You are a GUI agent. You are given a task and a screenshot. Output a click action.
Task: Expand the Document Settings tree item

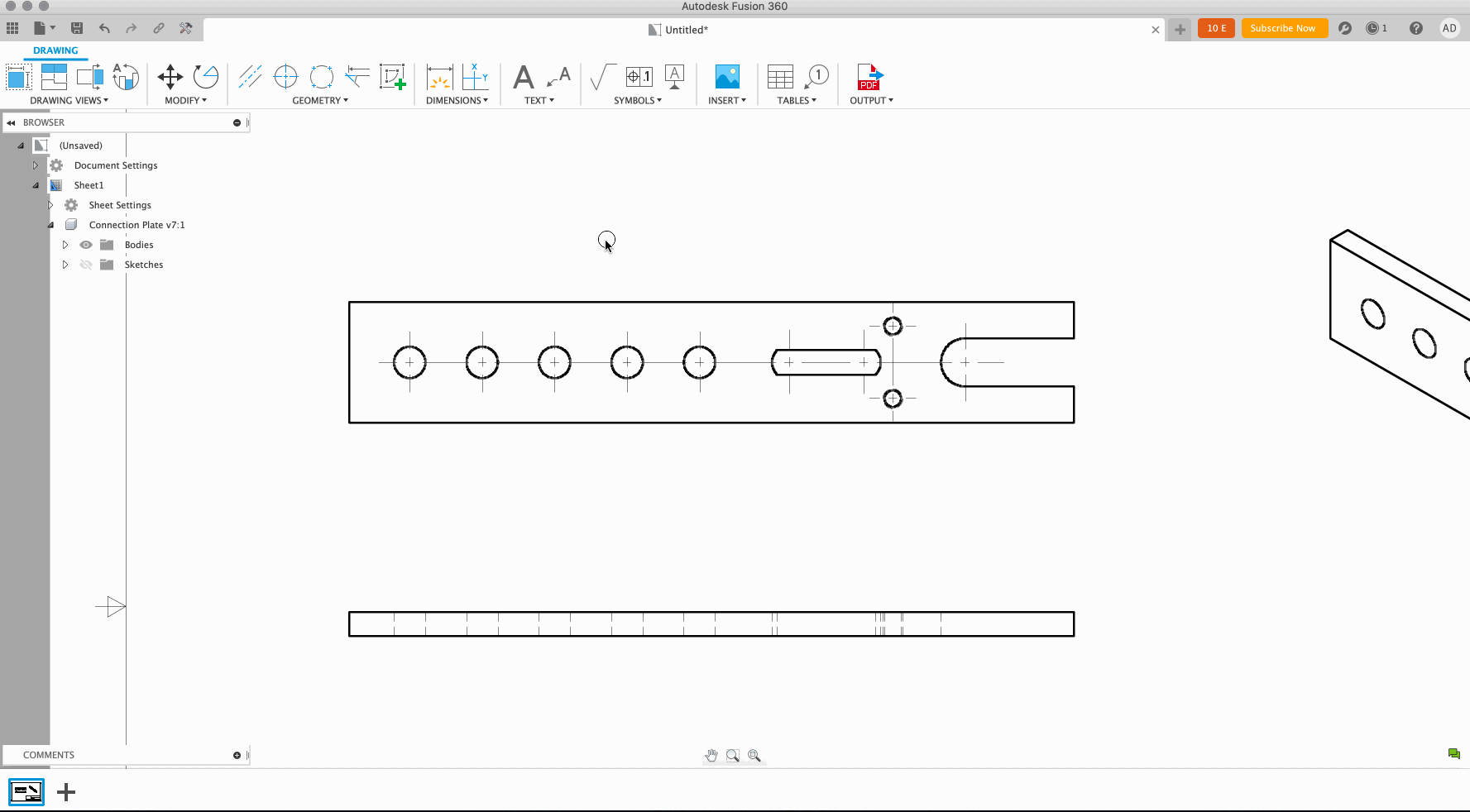click(36, 165)
